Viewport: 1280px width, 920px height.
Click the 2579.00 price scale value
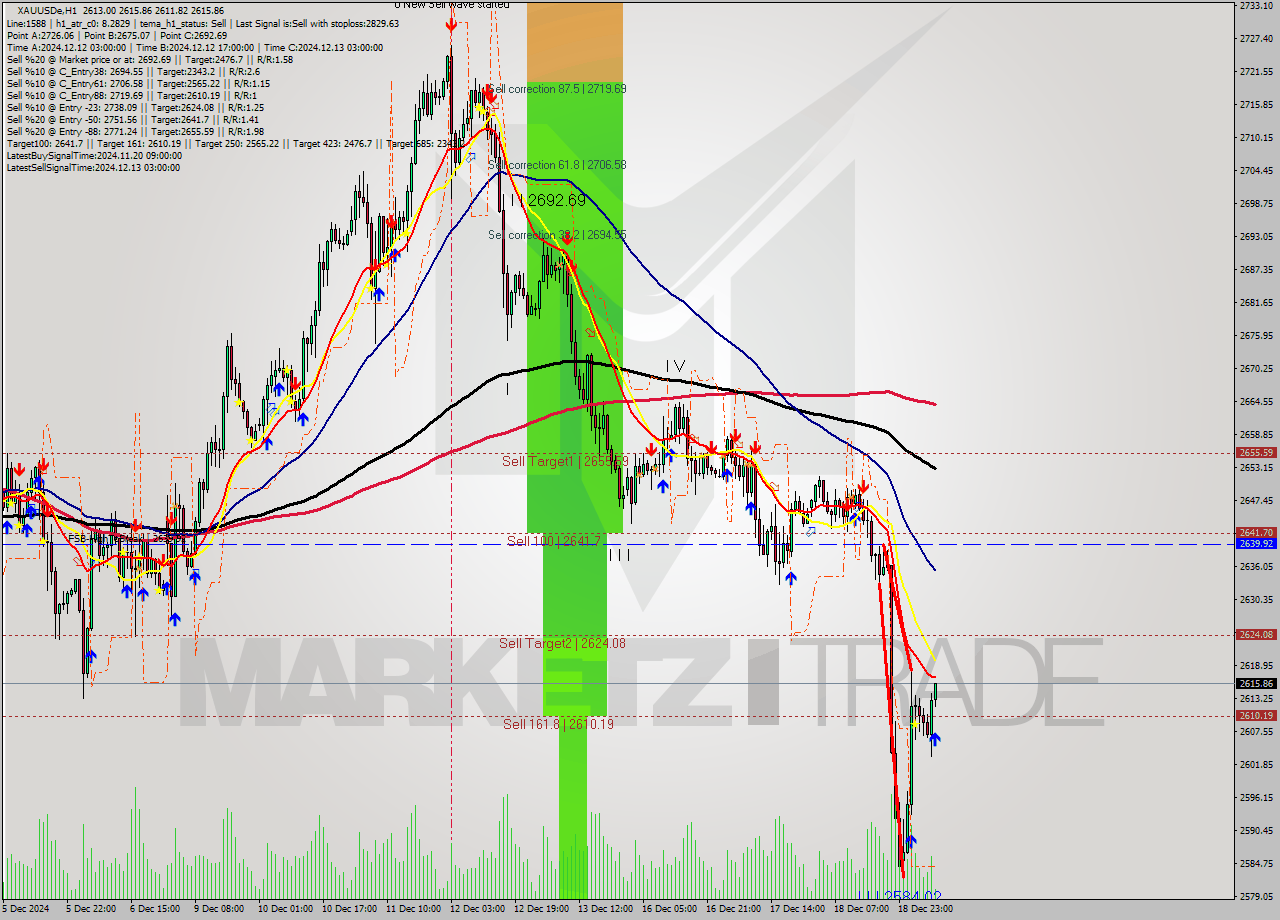pos(1255,897)
